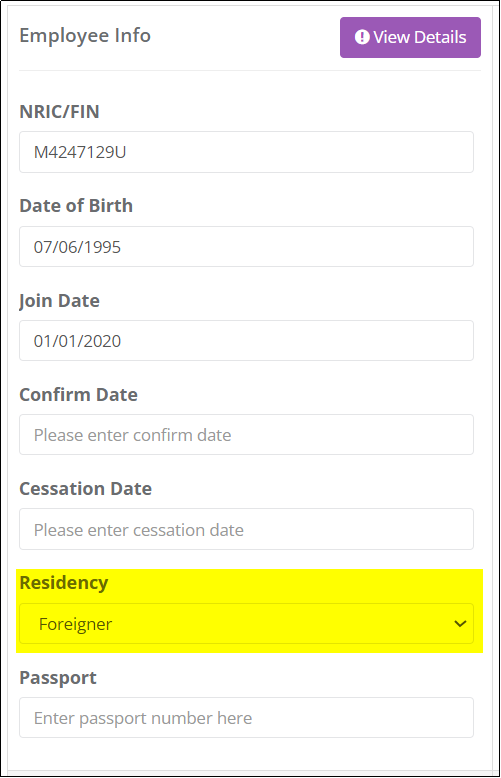Select the Passport number input field
The height and width of the screenshot is (778, 501).
click(246, 718)
